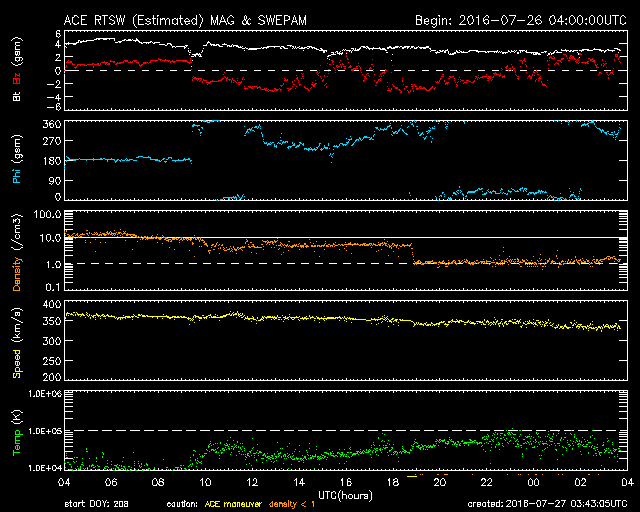Screen dimensions: 640x512
Task: Click the 20 hour tick label on the time axis
Action: (x=439, y=482)
